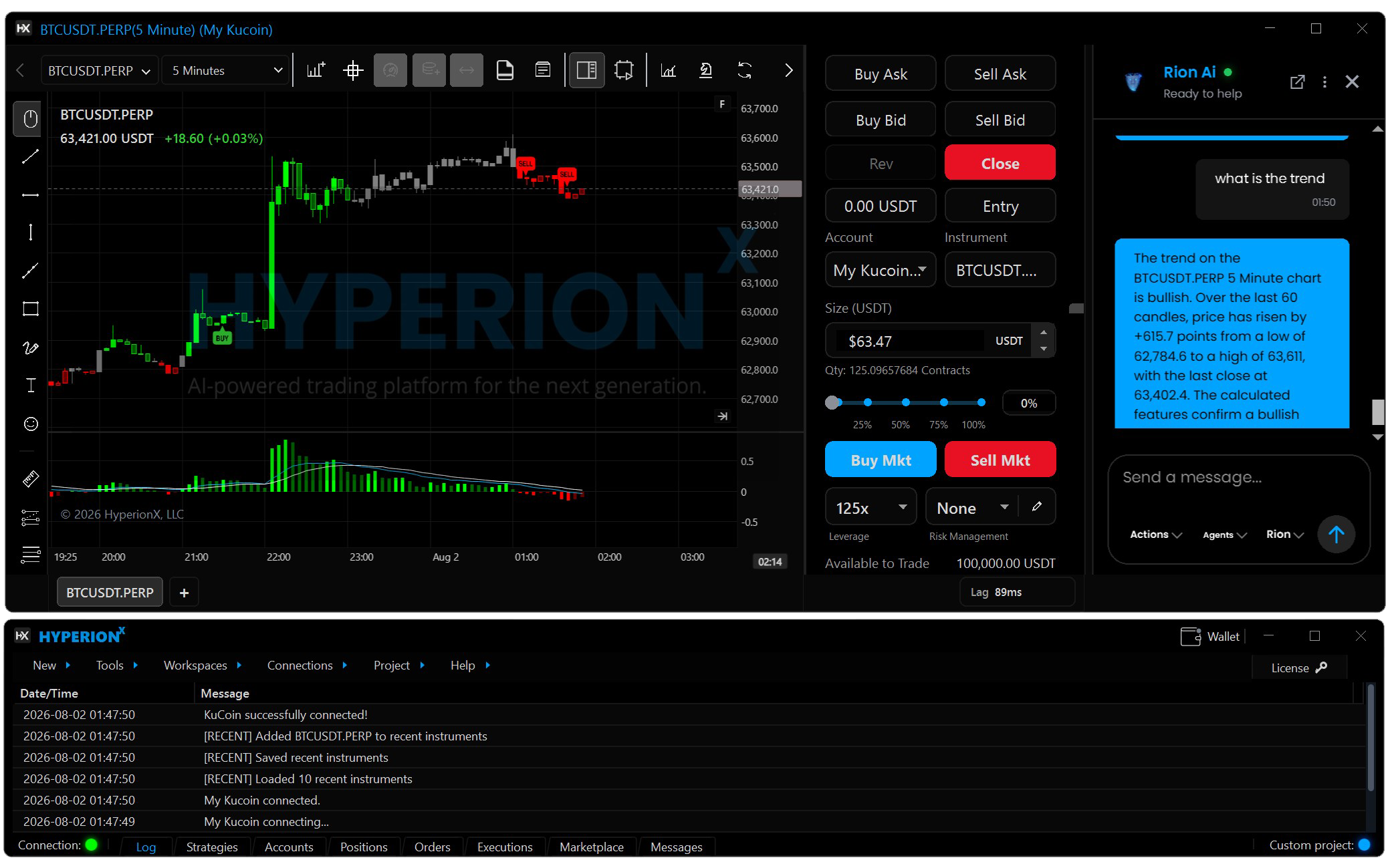Select the vertical line drawing tool
1392x868 pixels.
(30, 232)
